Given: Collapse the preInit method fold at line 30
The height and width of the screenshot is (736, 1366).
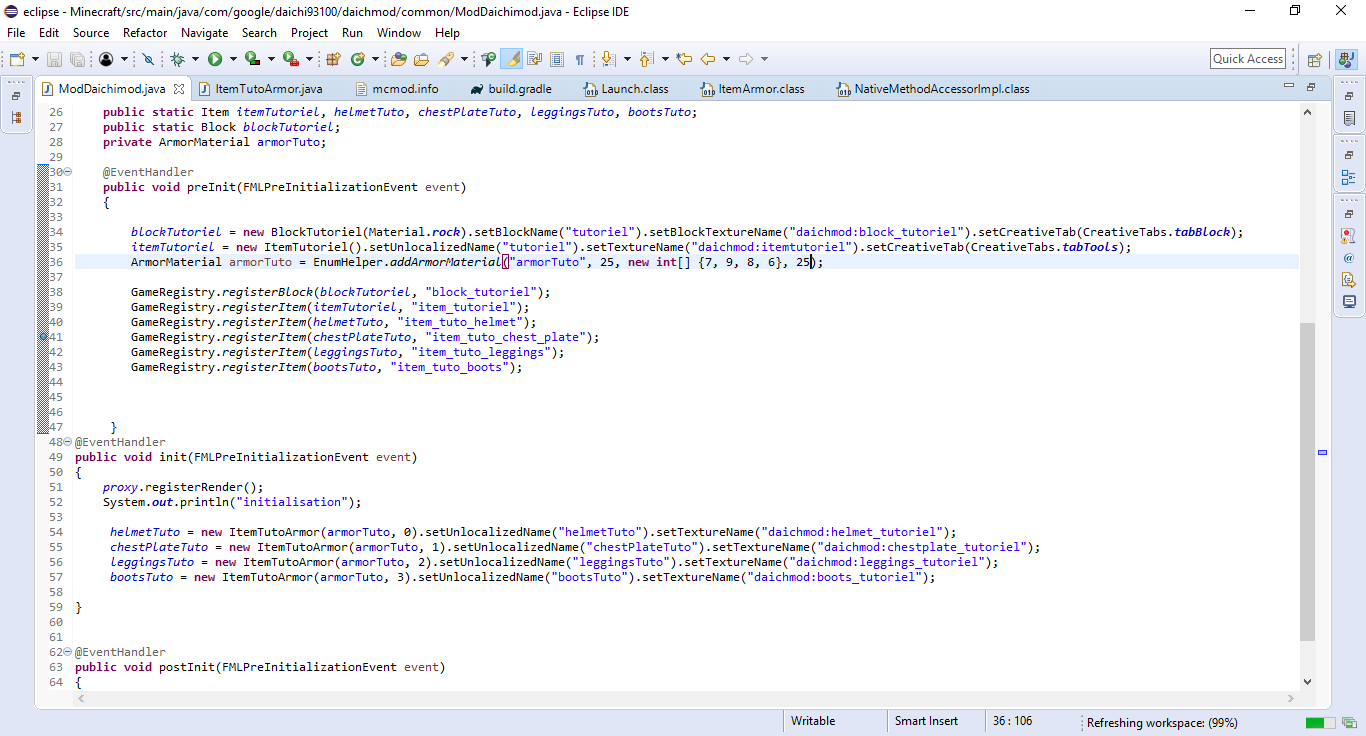Looking at the screenshot, I should (x=68, y=172).
